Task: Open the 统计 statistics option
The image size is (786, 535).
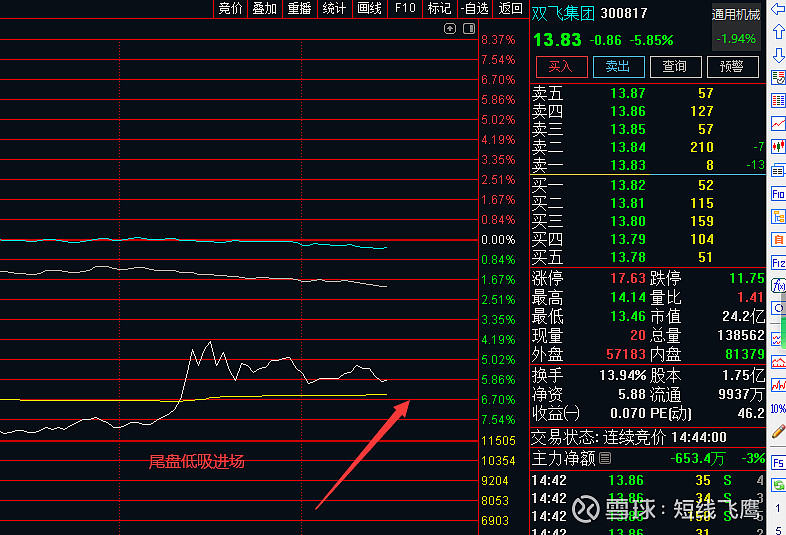Action: (334, 9)
